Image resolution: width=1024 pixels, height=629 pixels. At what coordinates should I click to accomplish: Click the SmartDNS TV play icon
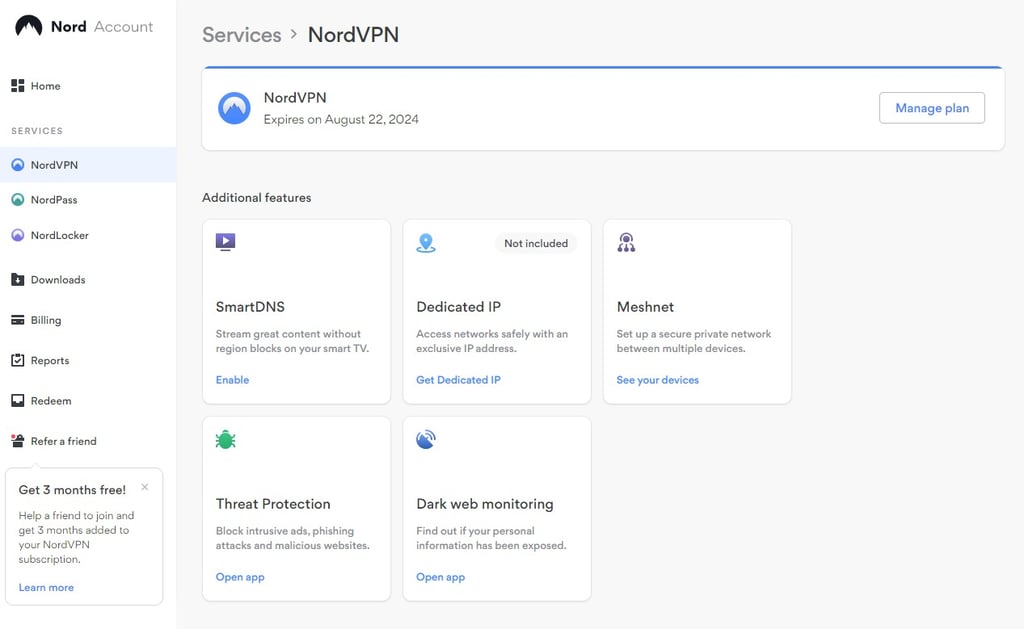225,242
